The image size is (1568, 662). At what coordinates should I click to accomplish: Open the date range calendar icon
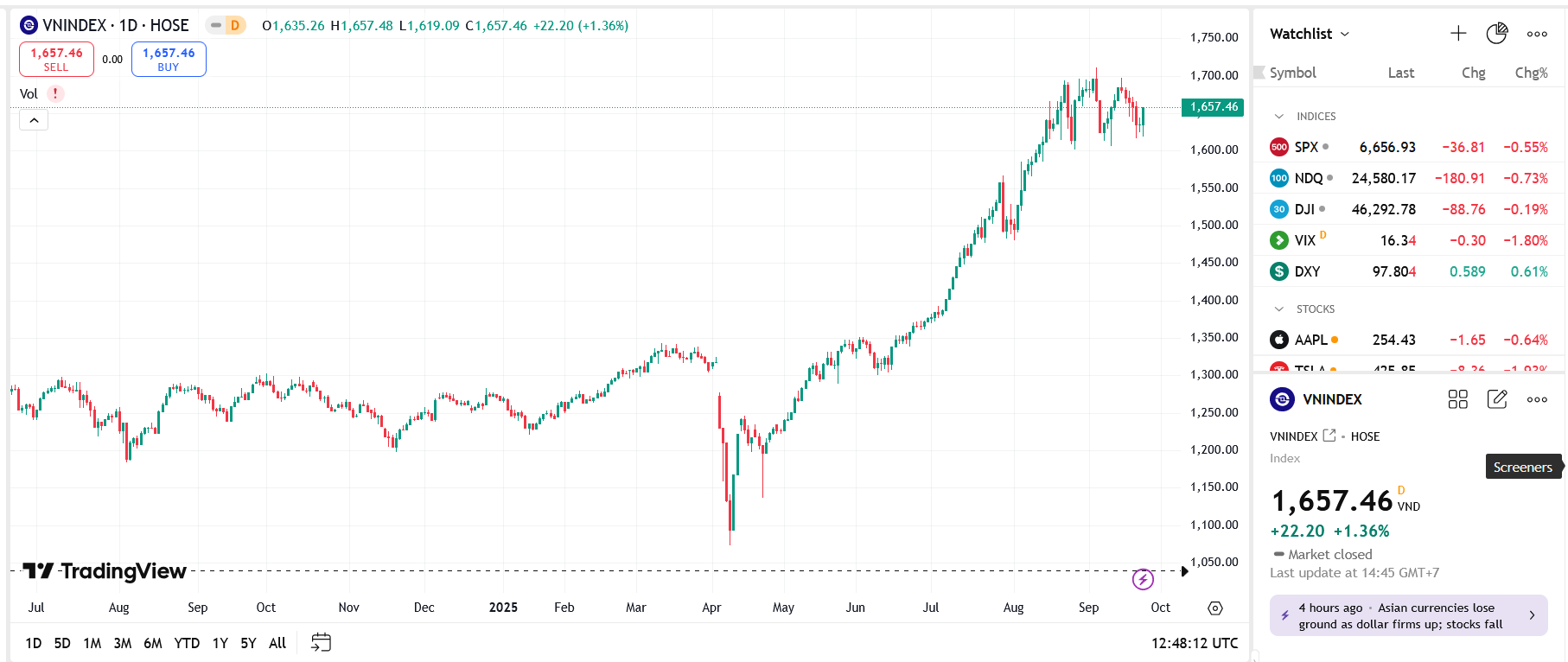[x=321, y=642]
